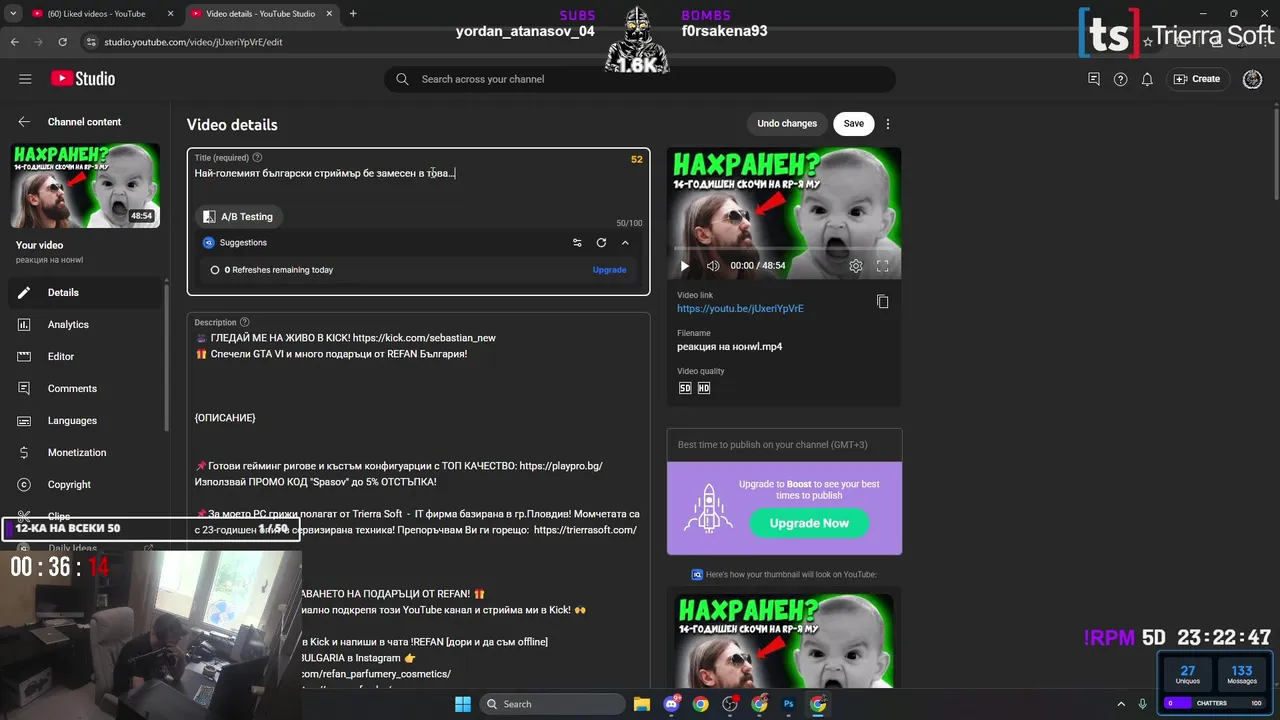This screenshot has width=1280, height=720.
Task: Enter fullscreen in the video preview
Action: pyautogui.click(x=883, y=266)
